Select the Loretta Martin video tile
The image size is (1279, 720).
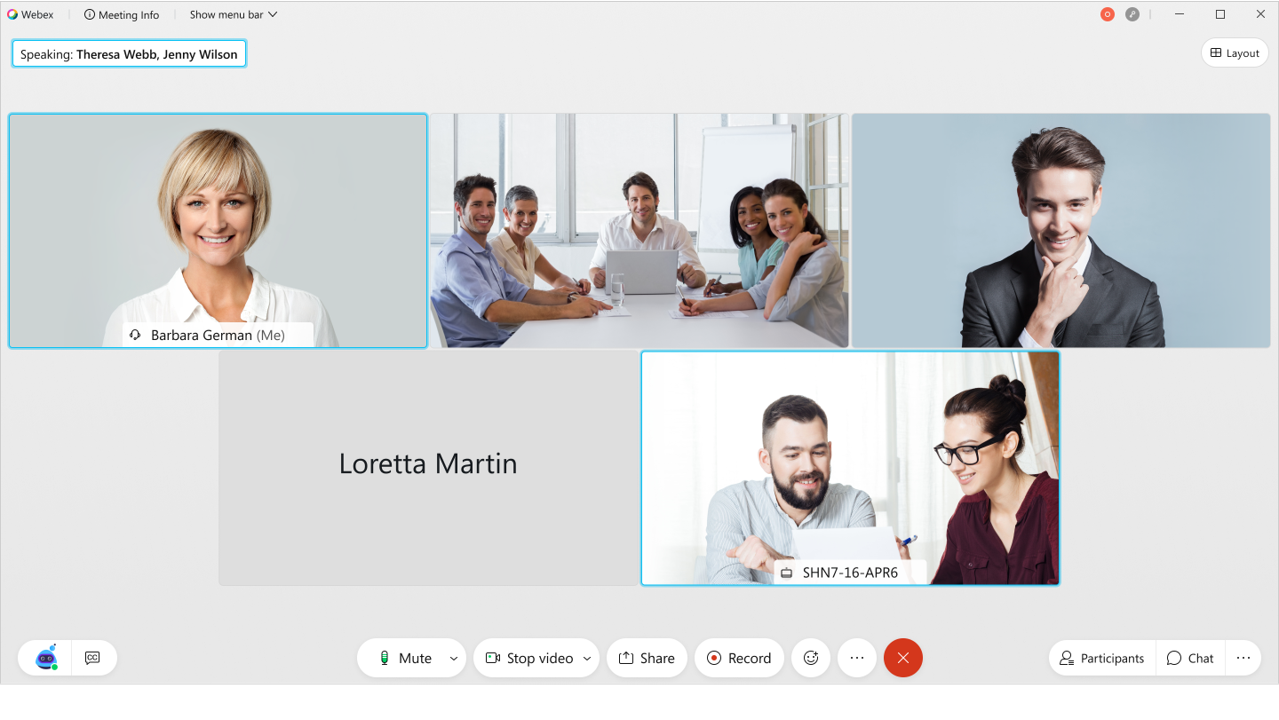428,467
